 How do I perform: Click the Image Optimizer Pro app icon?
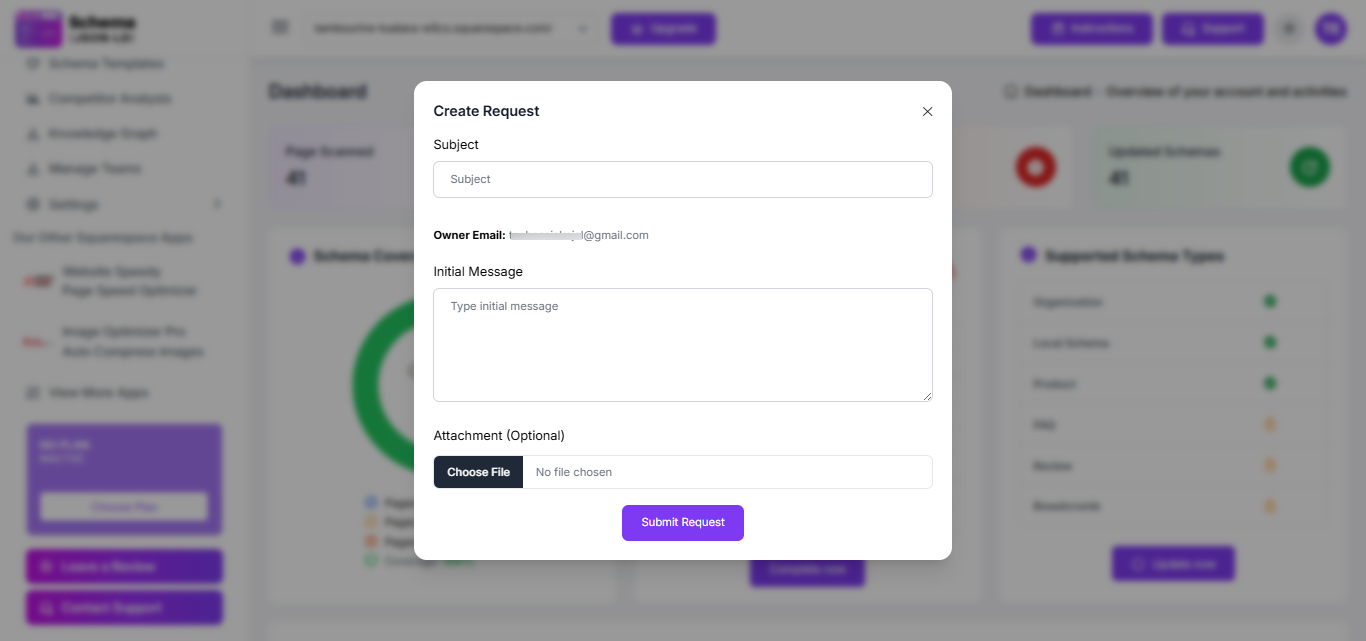tap(38, 342)
